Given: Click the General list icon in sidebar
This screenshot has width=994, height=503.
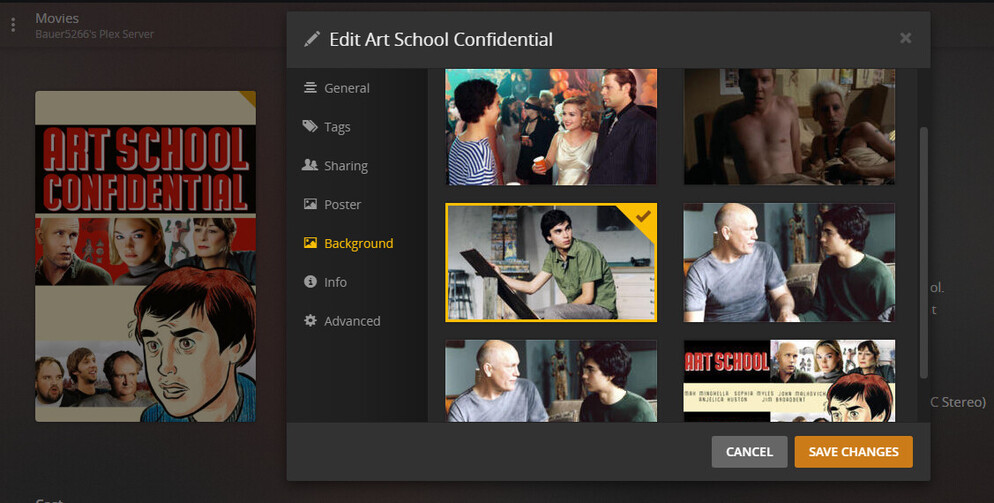Looking at the screenshot, I should click(310, 88).
